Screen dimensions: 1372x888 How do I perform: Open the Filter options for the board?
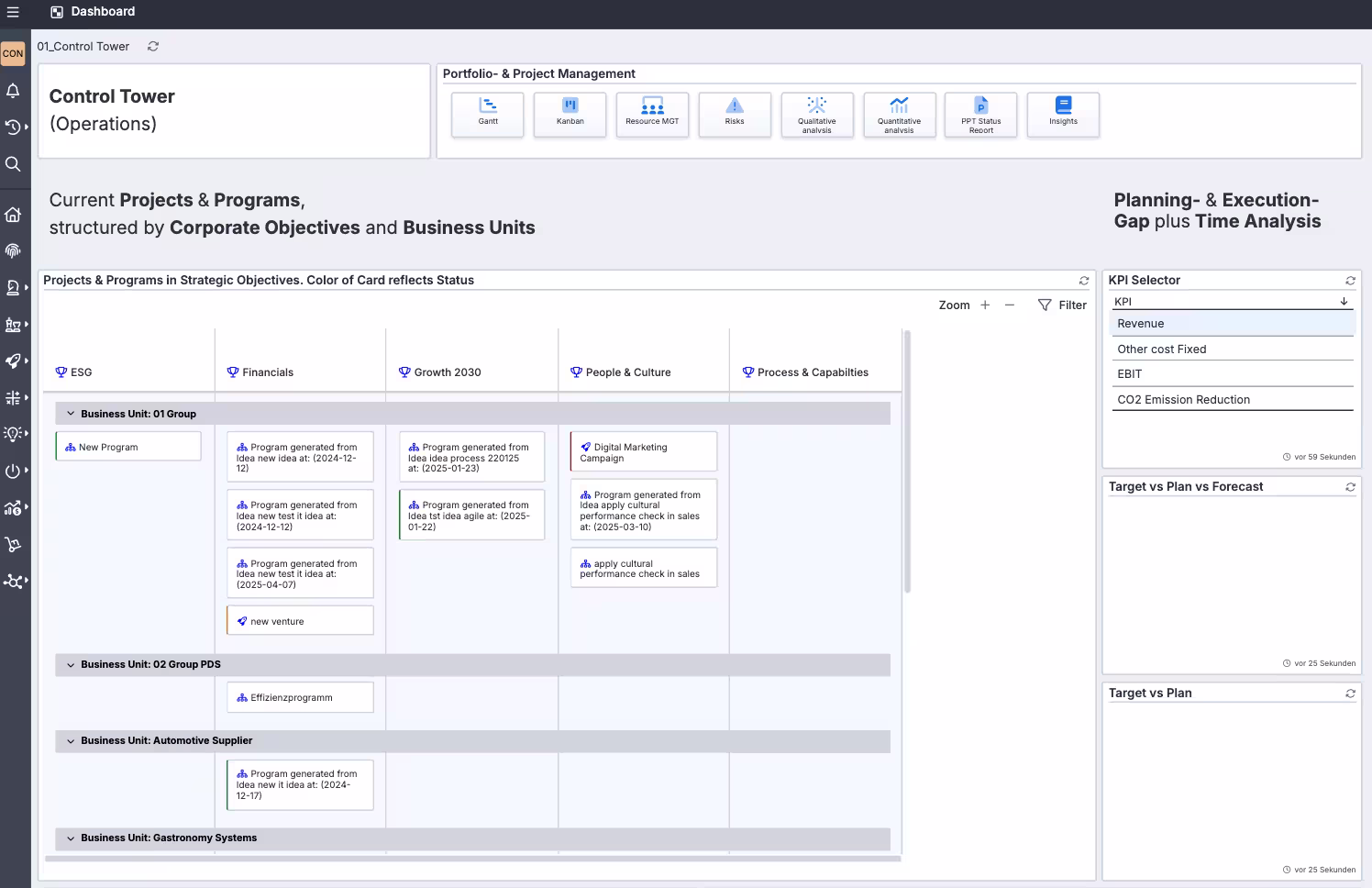pos(1061,305)
